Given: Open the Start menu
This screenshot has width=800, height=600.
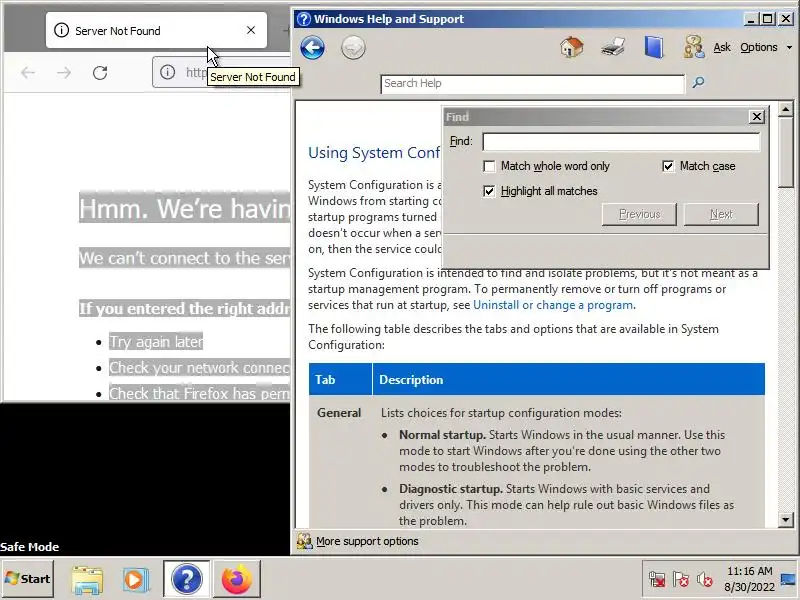Looking at the screenshot, I should point(28,579).
